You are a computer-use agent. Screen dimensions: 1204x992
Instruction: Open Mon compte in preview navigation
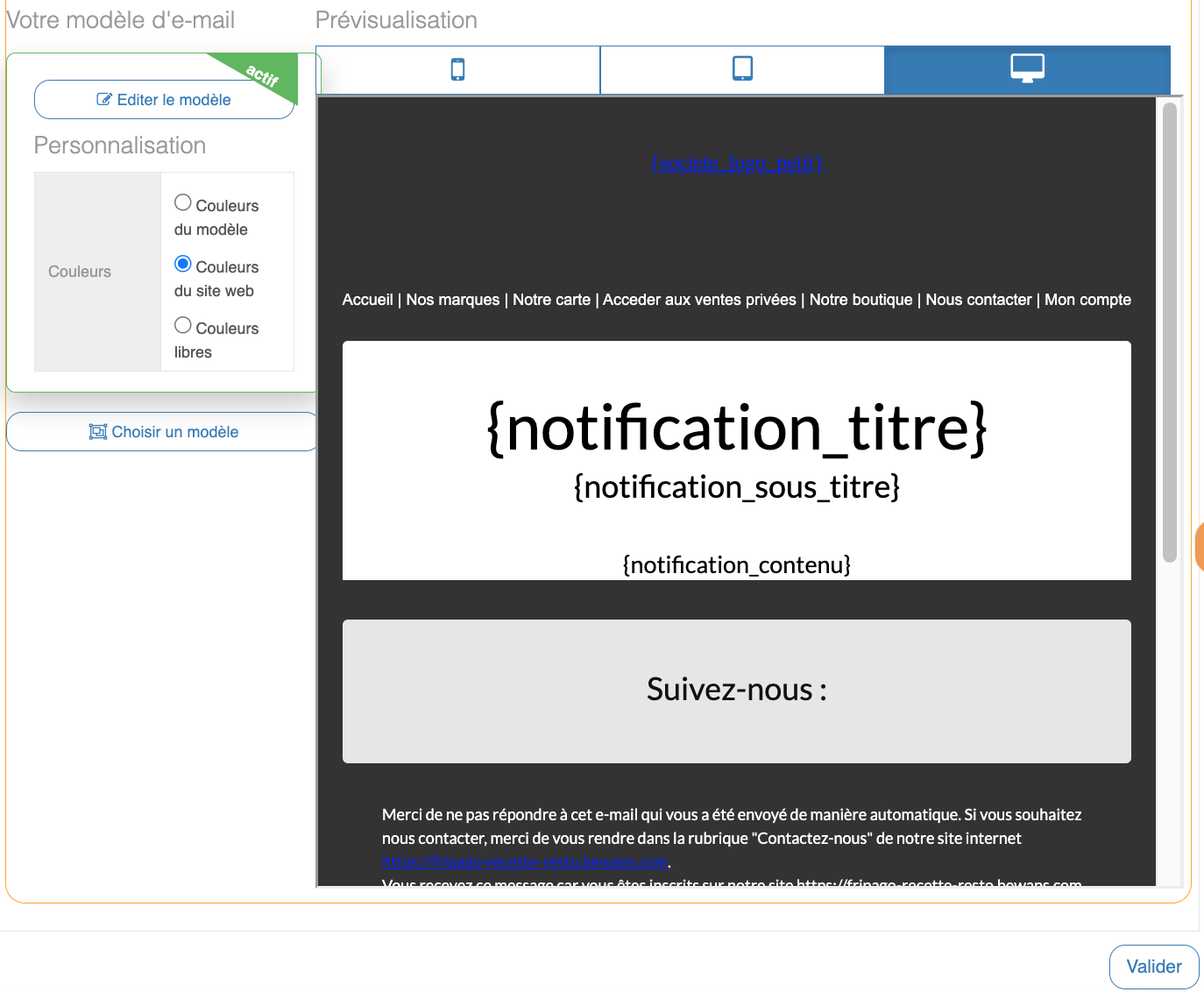(1087, 300)
